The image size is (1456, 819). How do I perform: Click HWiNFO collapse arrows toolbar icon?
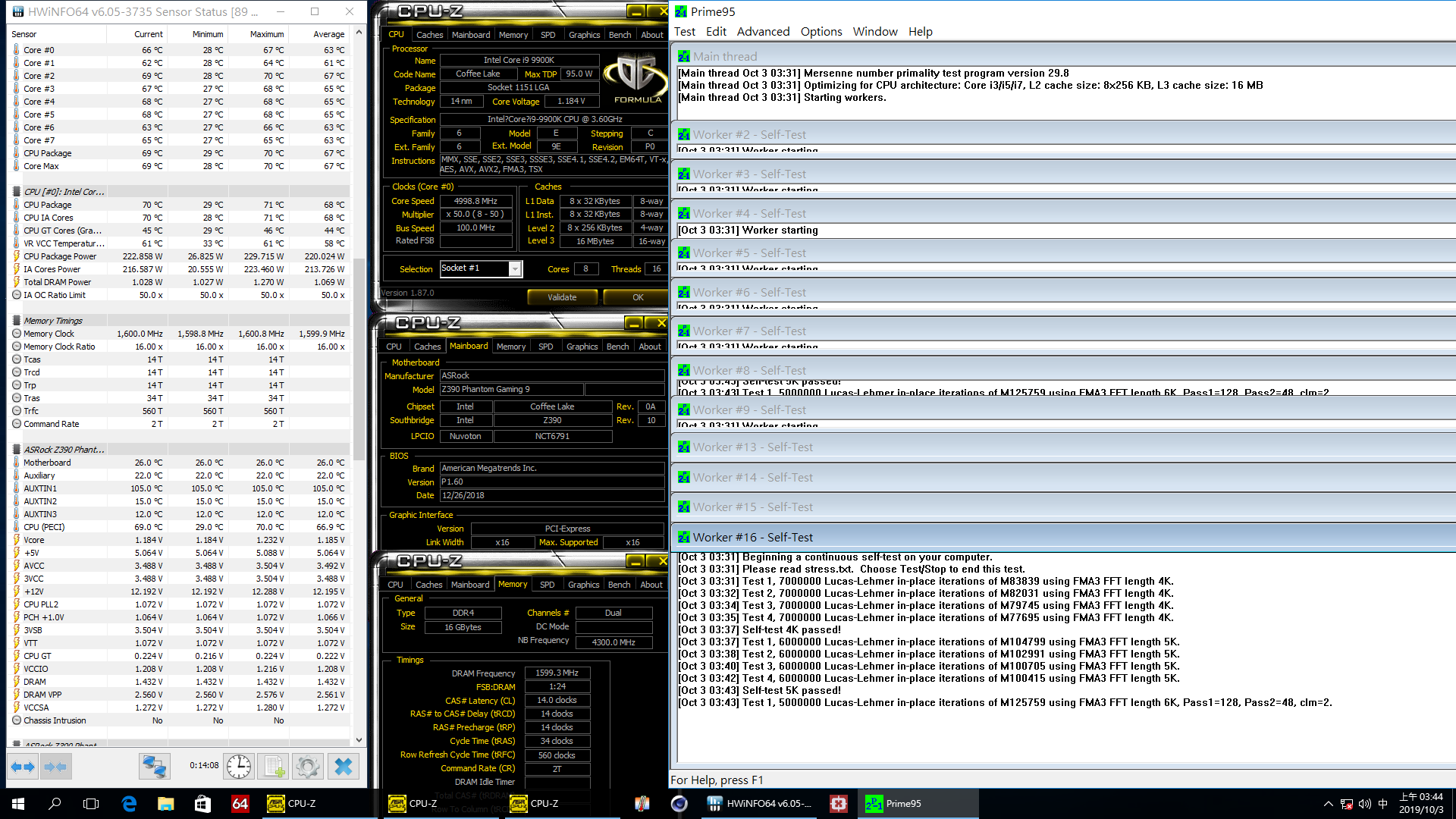coord(55,767)
